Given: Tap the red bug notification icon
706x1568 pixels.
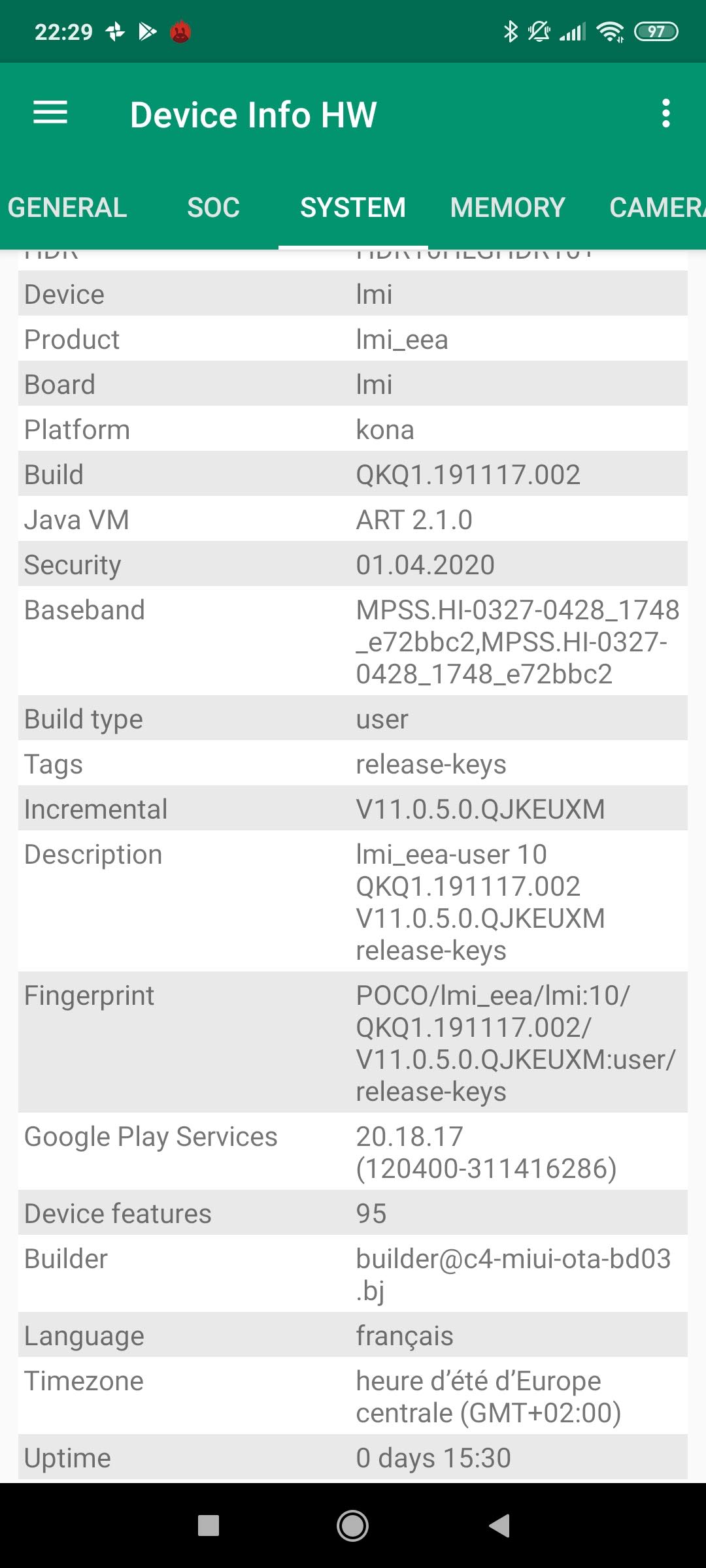Looking at the screenshot, I should 180,31.
